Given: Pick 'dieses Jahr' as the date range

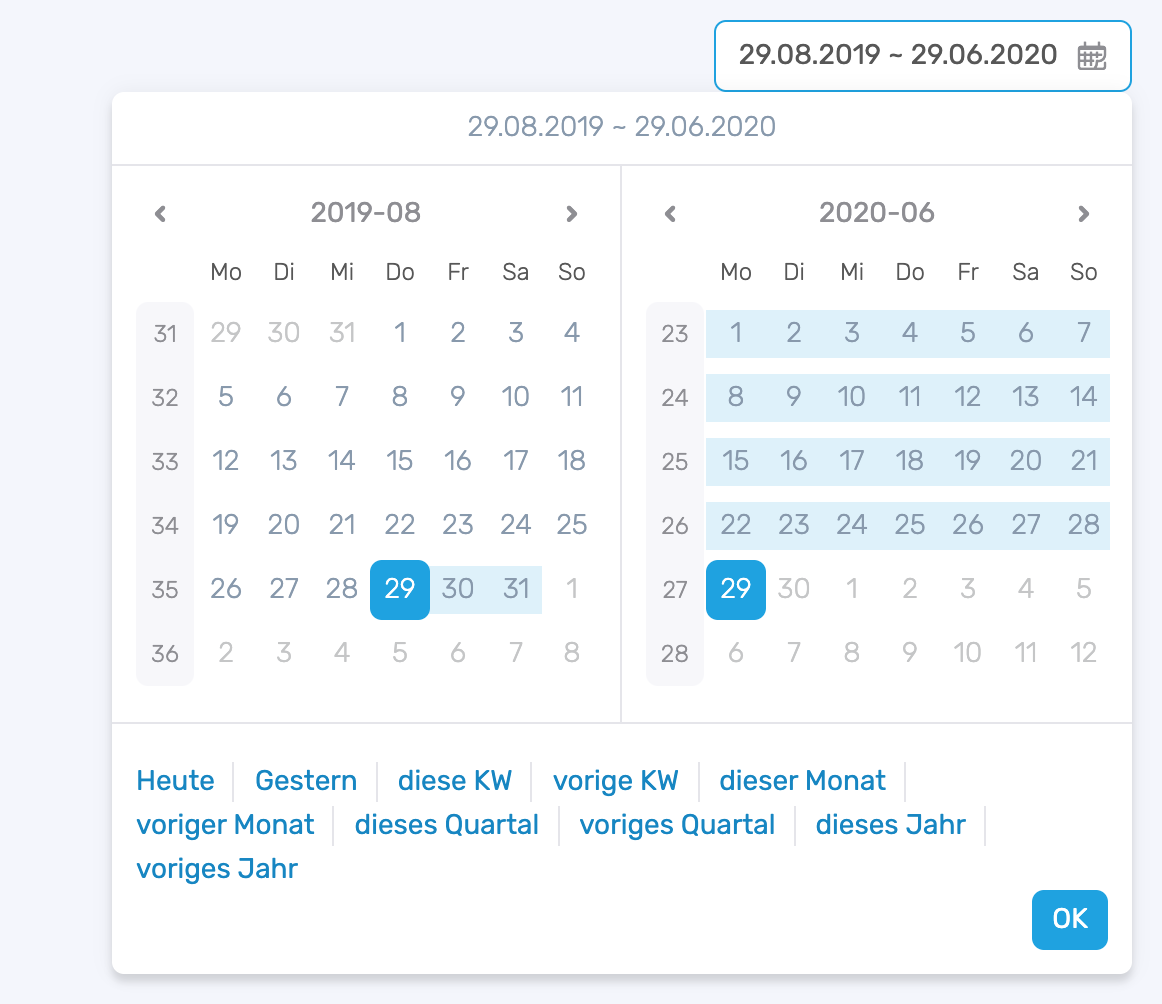Looking at the screenshot, I should [890, 825].
